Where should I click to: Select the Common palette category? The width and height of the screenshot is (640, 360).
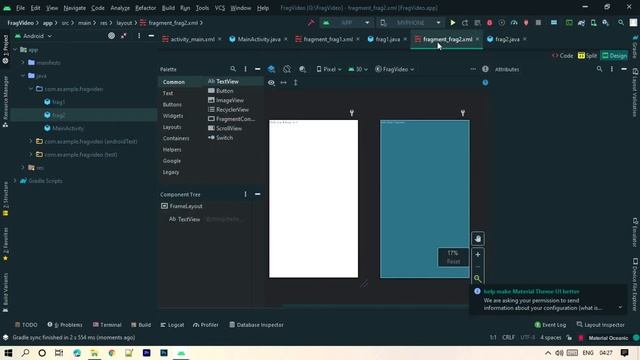click(174, 82)
